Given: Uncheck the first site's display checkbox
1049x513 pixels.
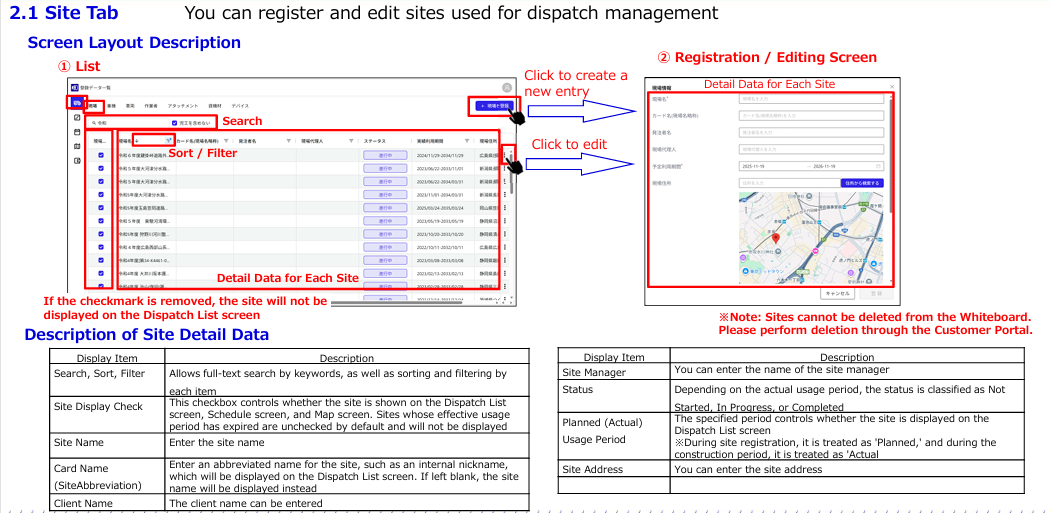Looking at the screenshot, I should pos(101,156).
